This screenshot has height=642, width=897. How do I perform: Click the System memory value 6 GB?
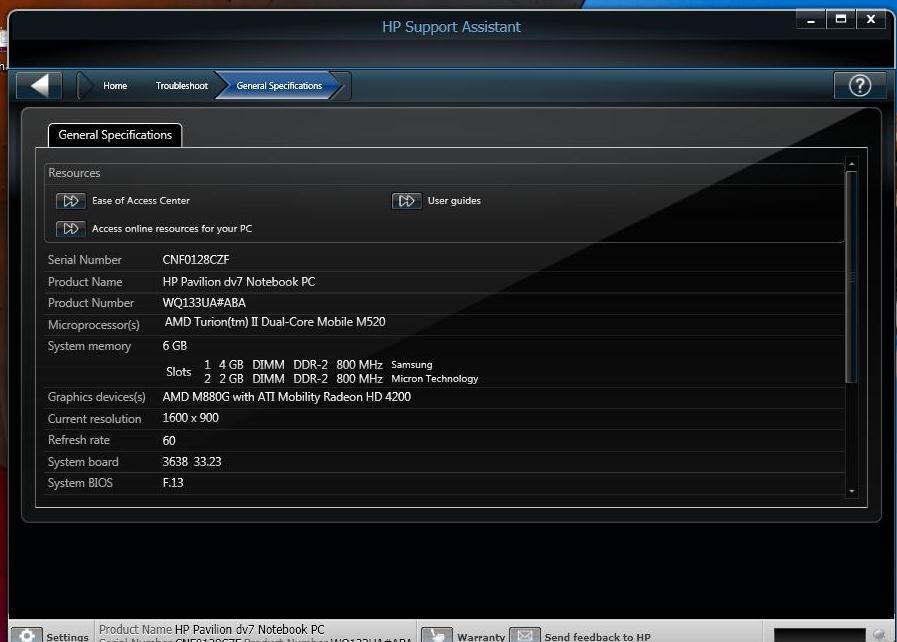174,346
